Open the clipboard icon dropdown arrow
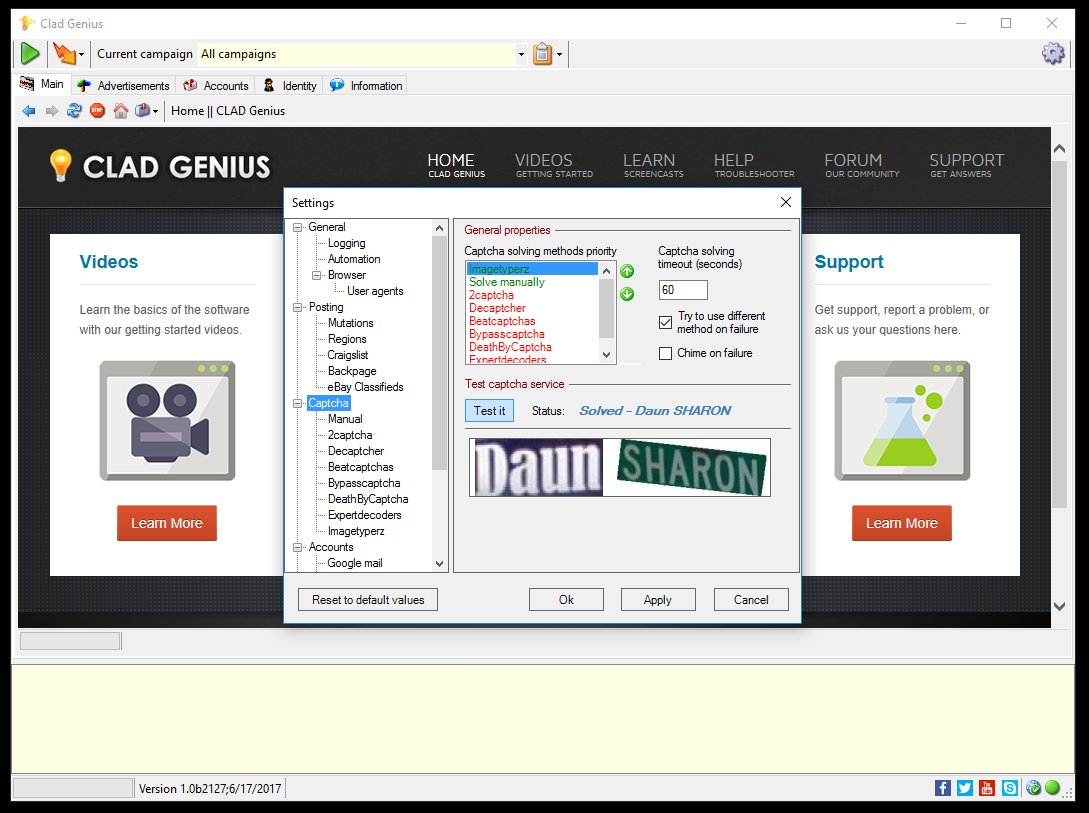The width and height of the screenshot is (1089, 813). click(559, 54)
